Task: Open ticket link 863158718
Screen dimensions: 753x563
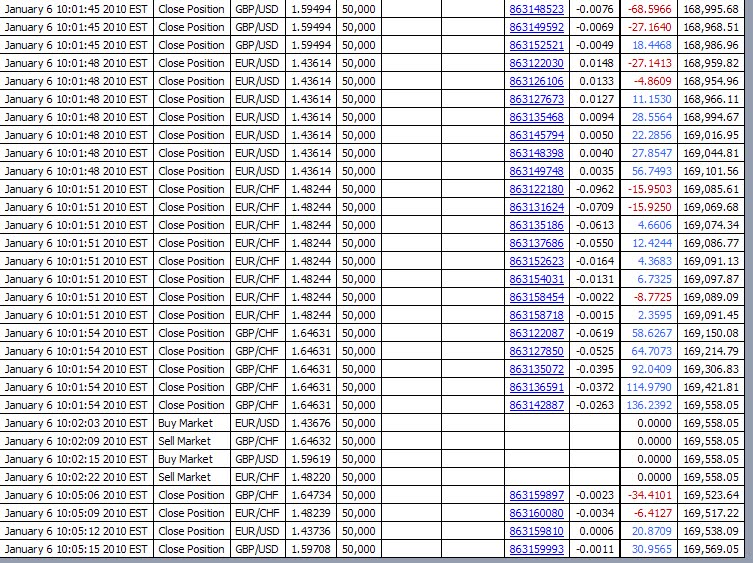Action: pos(536,315)
